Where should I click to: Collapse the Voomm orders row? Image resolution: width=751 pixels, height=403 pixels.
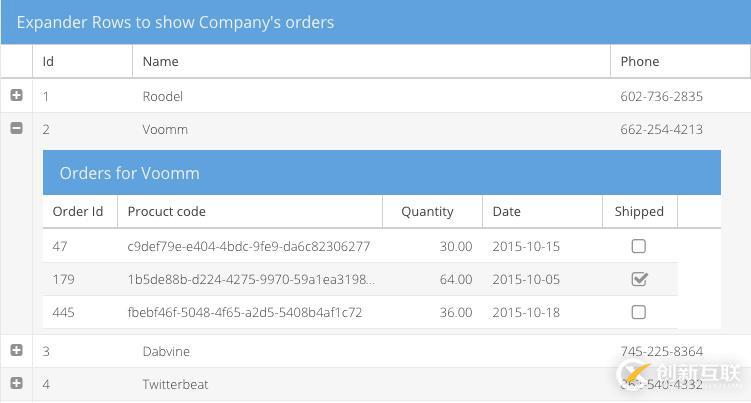tap(17, 128)
